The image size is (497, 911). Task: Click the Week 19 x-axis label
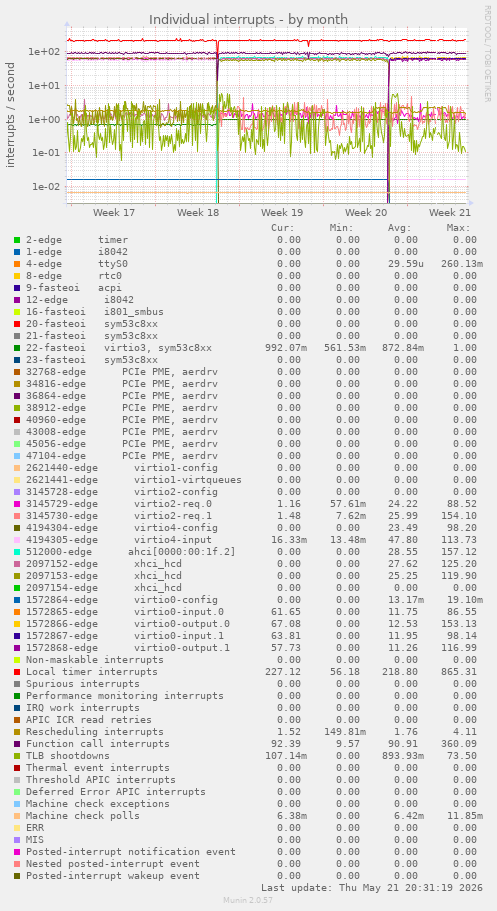click(x=282, y=213)
